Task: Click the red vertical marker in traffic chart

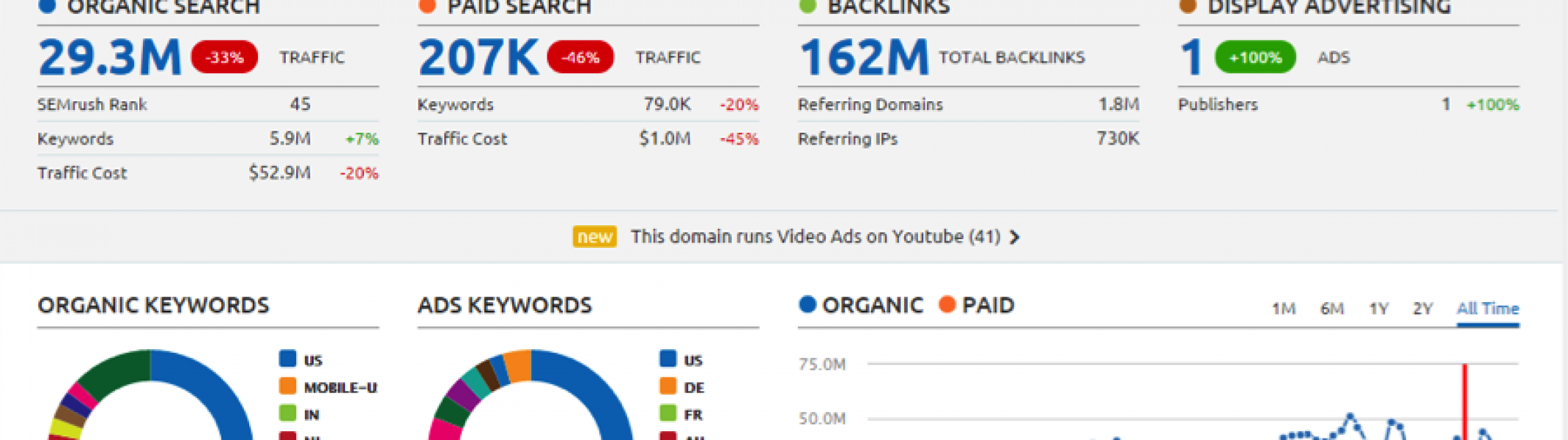Action: pos(1465,402)
